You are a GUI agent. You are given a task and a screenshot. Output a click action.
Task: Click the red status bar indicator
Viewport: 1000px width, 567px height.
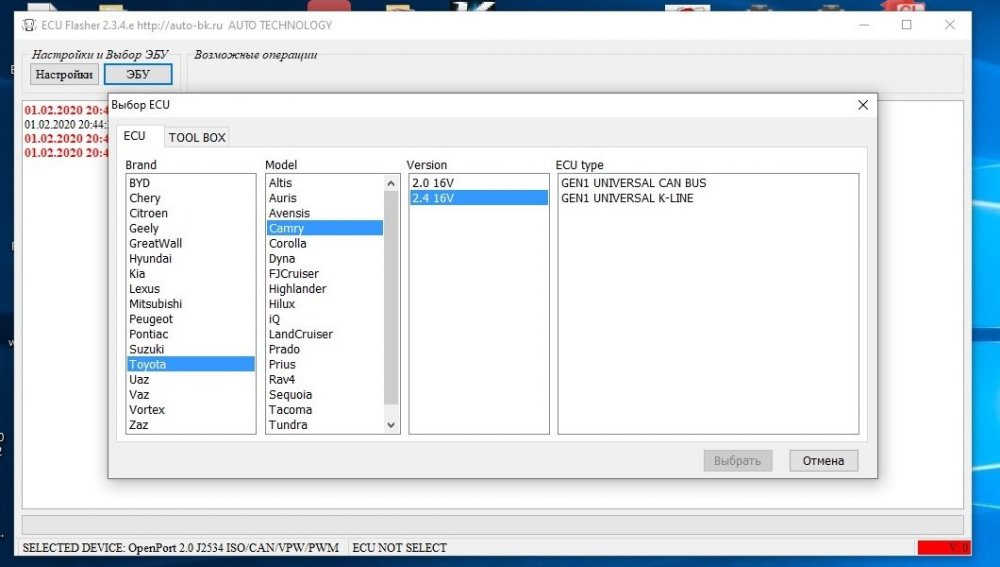pos(944,547)
